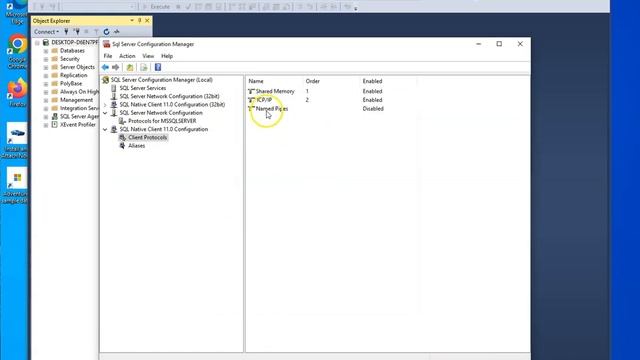Click the car image desktop shortcut
Viewport: 640px width, 360px height.
[16, 140]
